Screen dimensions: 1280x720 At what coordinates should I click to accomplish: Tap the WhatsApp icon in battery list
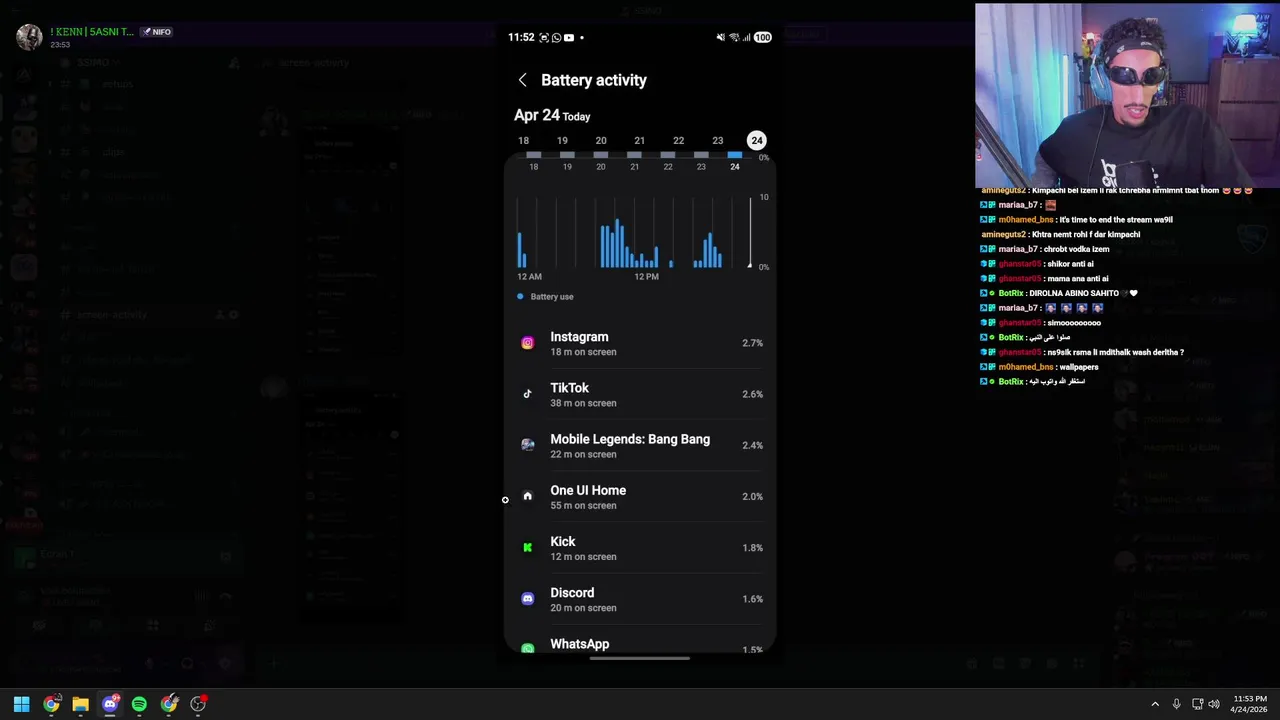tap(527, 647)
